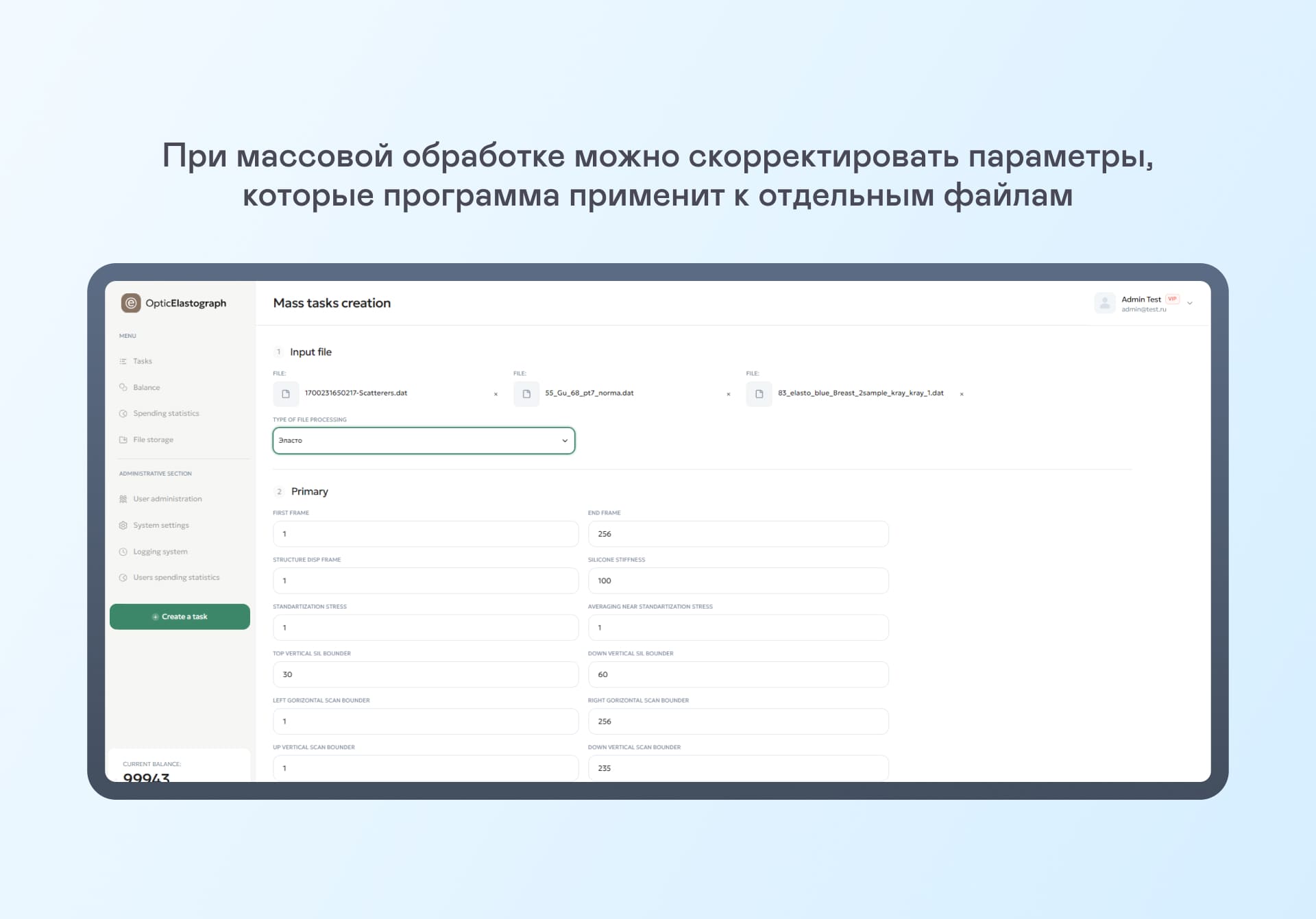The image size is (1316, 919).
Task: Open the Type of file processing dropdown
Action: 424,441
